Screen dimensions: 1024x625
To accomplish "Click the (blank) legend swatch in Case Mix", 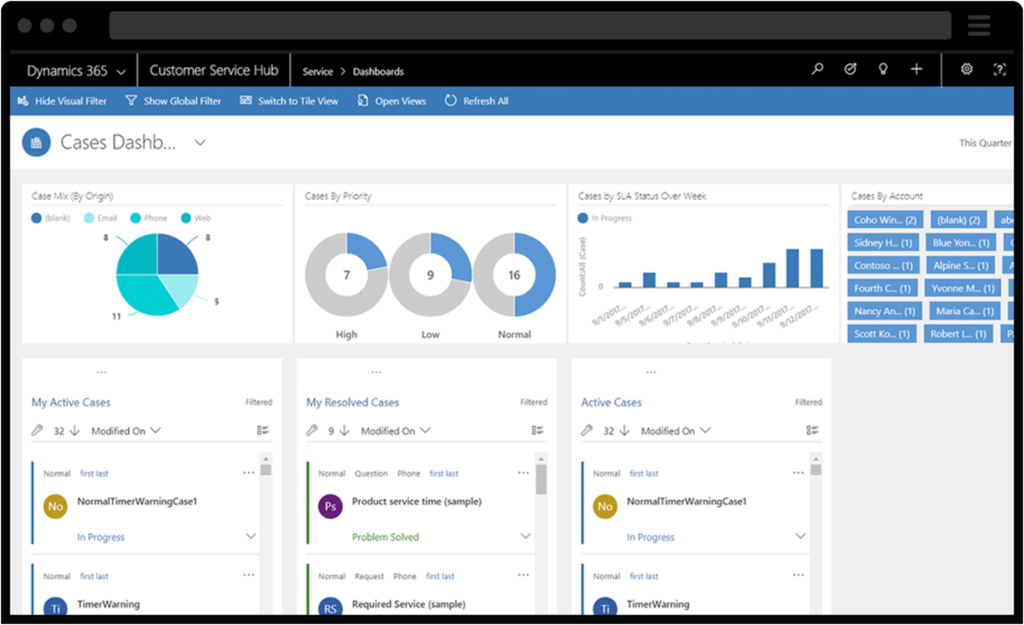I will coord(37,218).
